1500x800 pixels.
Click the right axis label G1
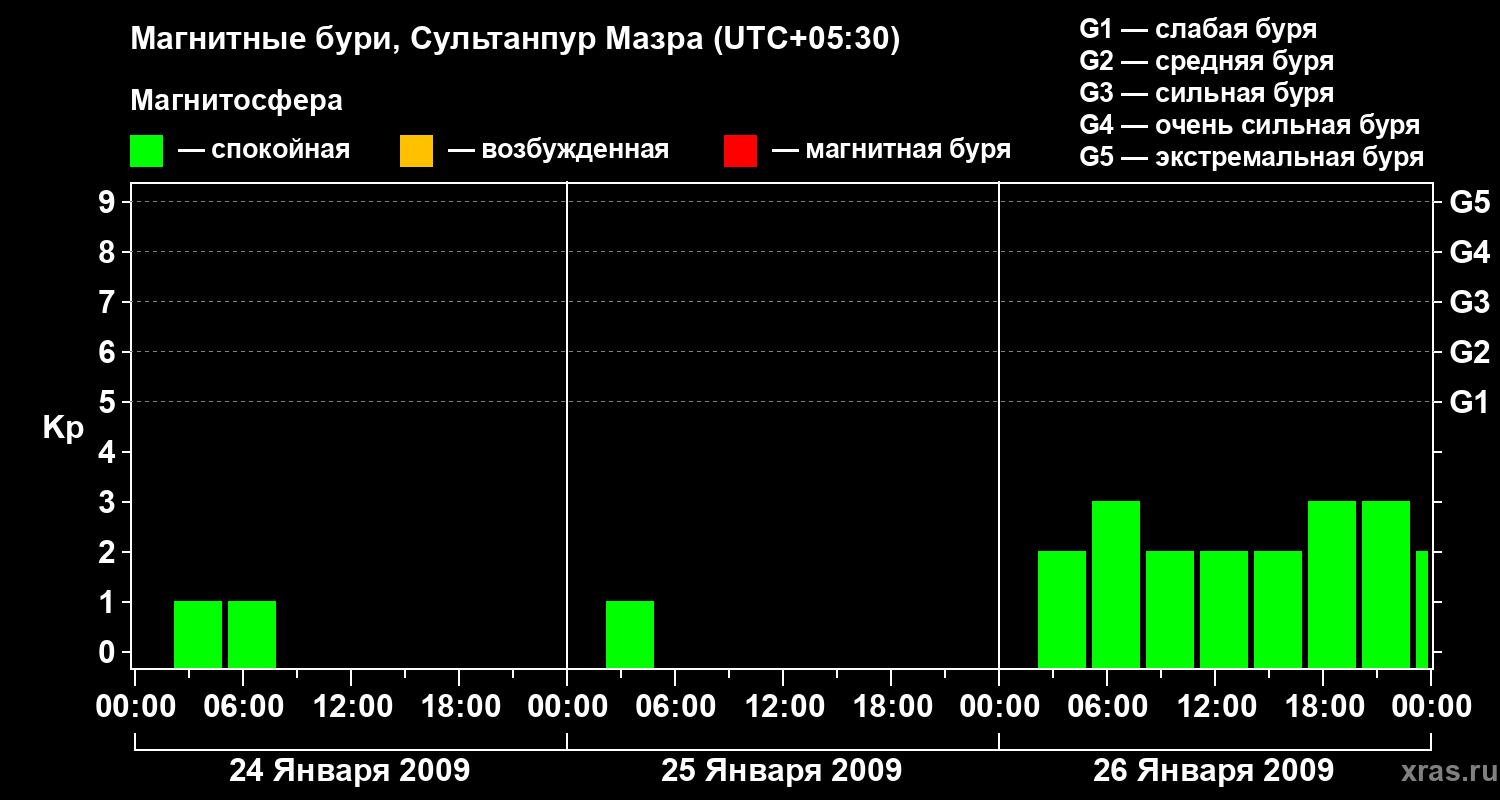[1470, 402]
